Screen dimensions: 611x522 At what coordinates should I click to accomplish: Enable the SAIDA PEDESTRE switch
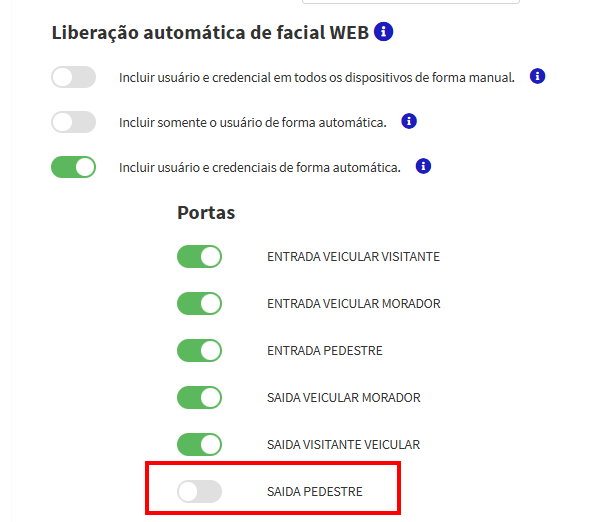(199, 491)
